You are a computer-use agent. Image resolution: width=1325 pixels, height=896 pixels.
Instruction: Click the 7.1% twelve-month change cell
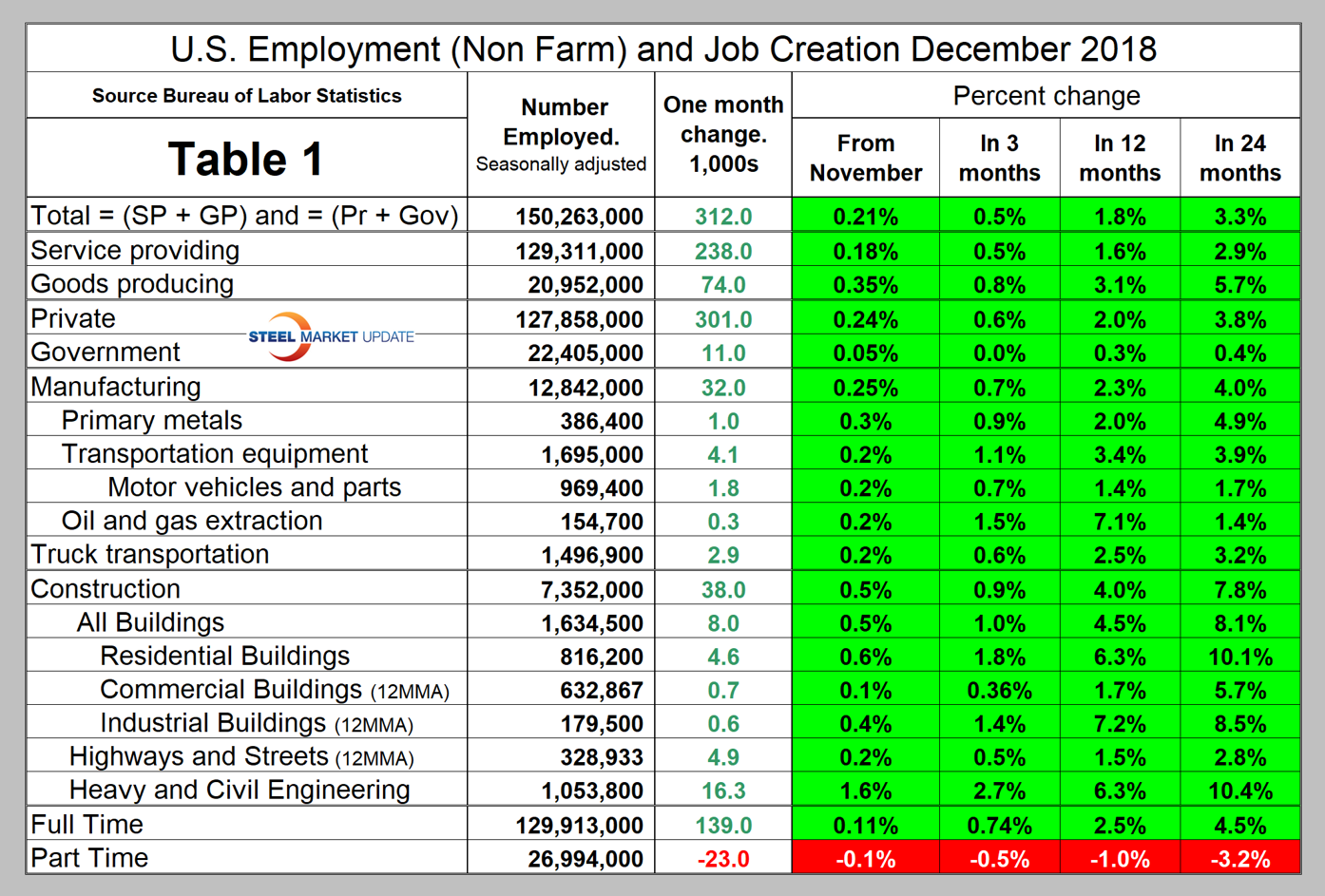(1120, 522)
